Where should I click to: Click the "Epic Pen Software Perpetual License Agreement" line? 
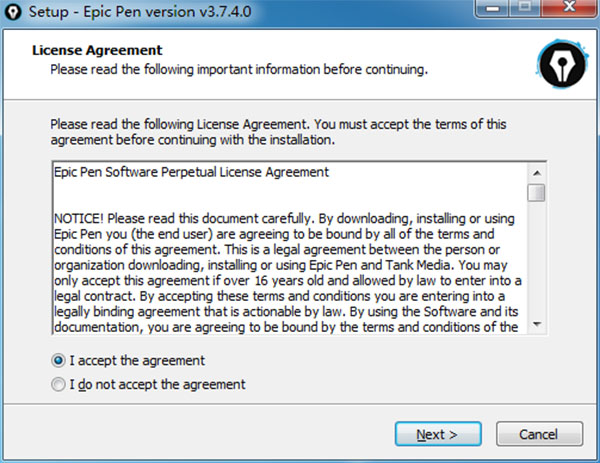pos(190,171)
